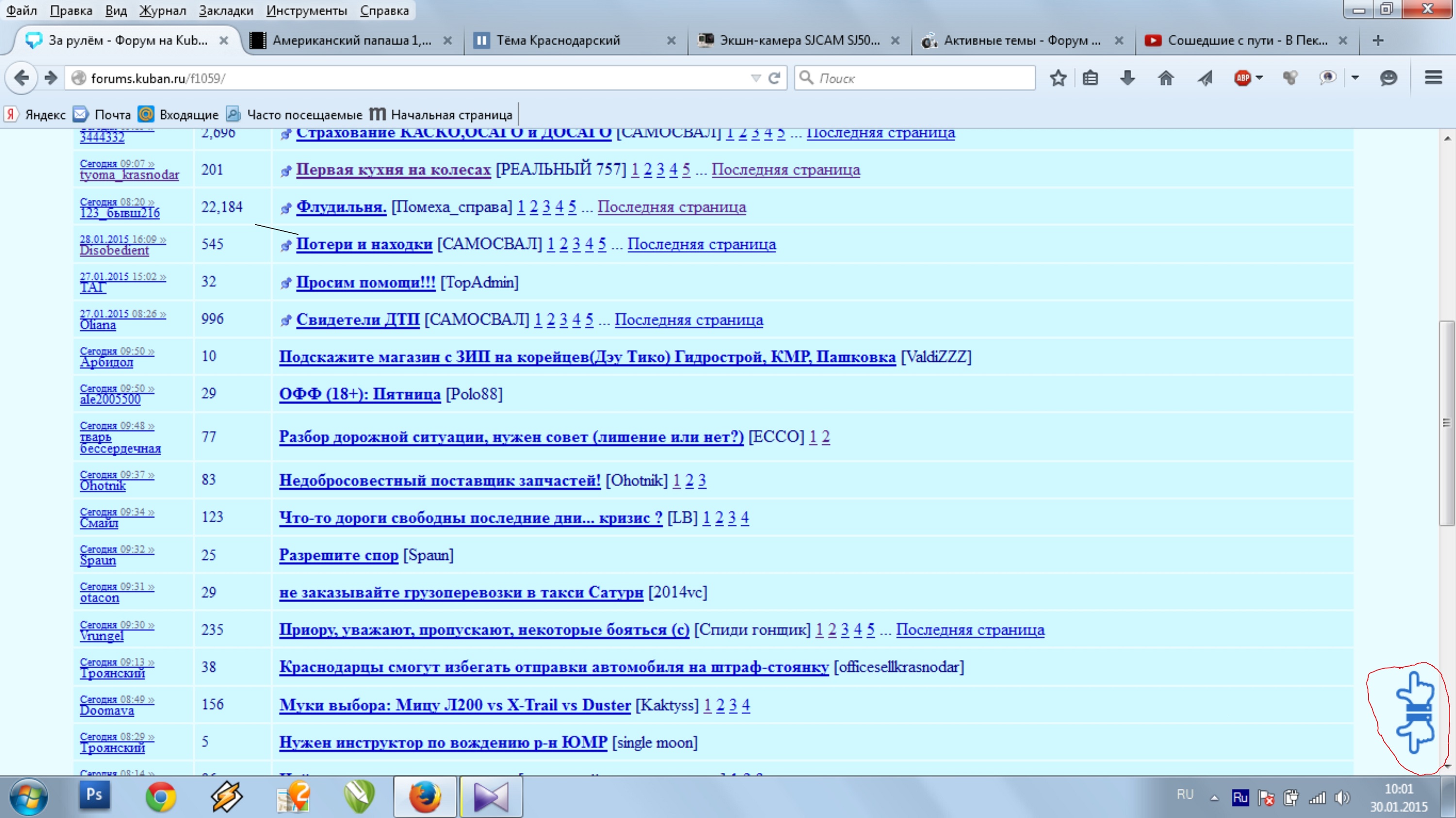Image resolution: width=1456 pixels, height=818 pixels.
Task: Expand dropdown arrow next to eye icon
Action: pos(1355,78)
